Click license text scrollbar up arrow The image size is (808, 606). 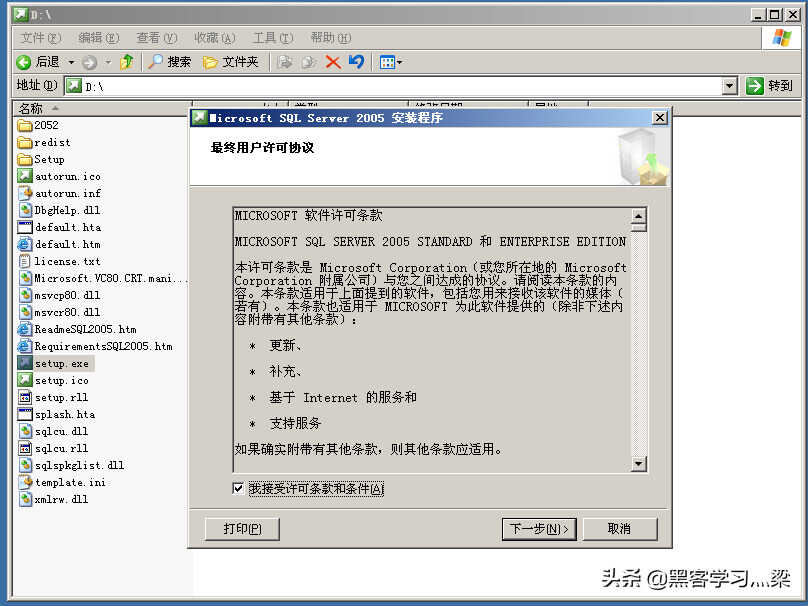[638, 215]
